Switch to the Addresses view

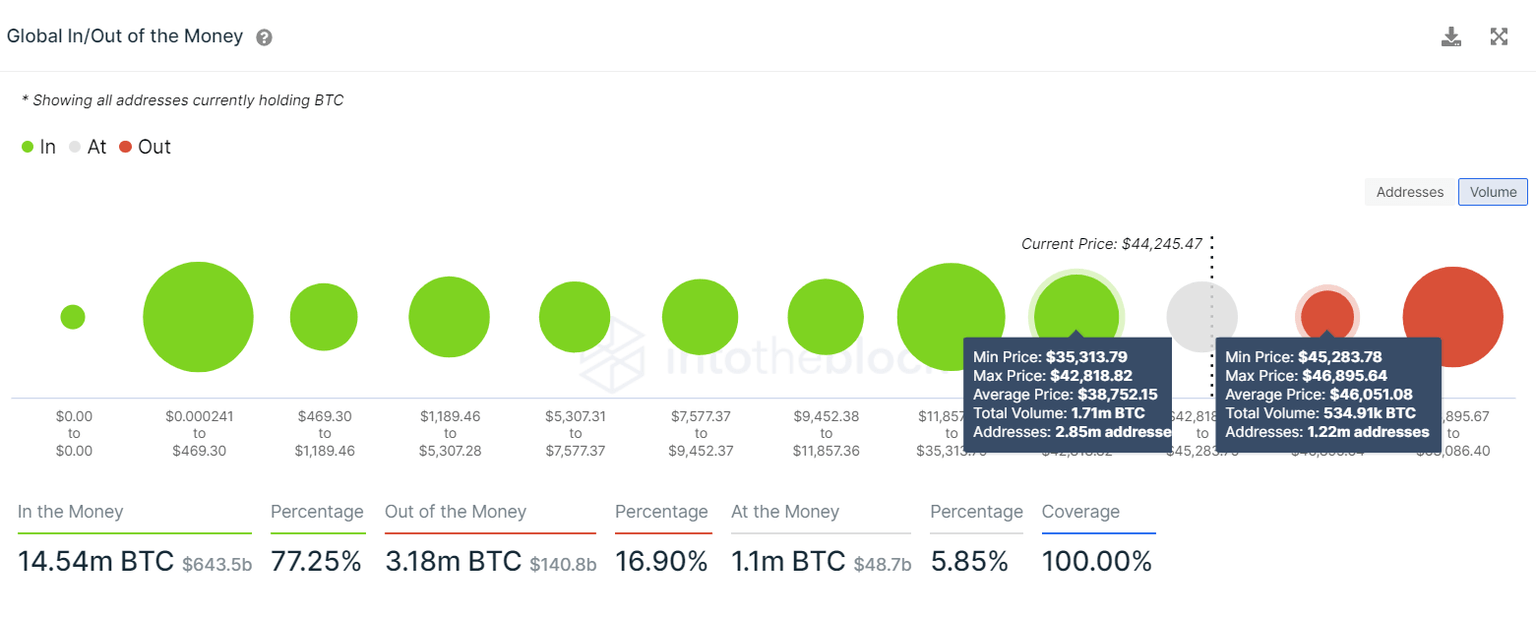[x=1410, y=192]
